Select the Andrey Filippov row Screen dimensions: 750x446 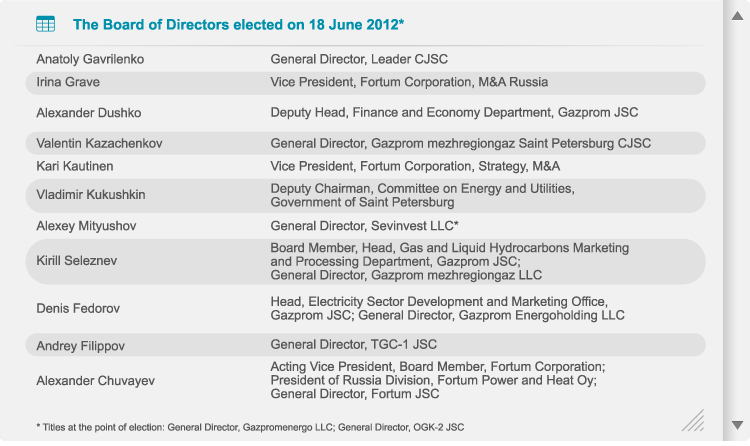point(365,345)
